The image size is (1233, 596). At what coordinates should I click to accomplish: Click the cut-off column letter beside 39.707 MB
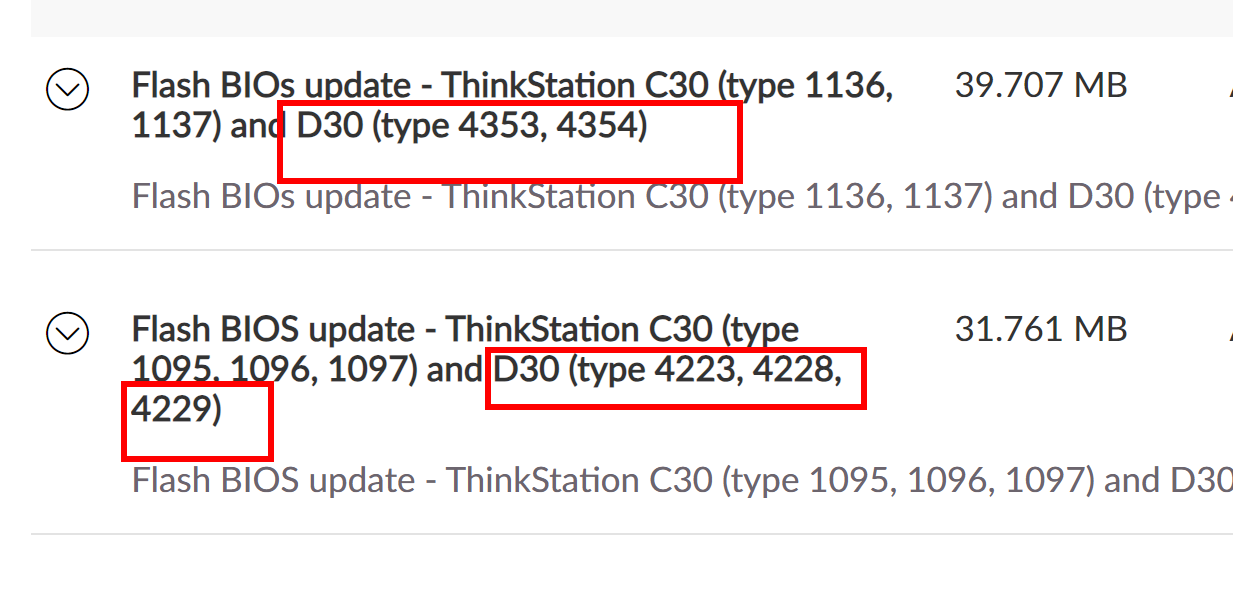click(1229, 86)
